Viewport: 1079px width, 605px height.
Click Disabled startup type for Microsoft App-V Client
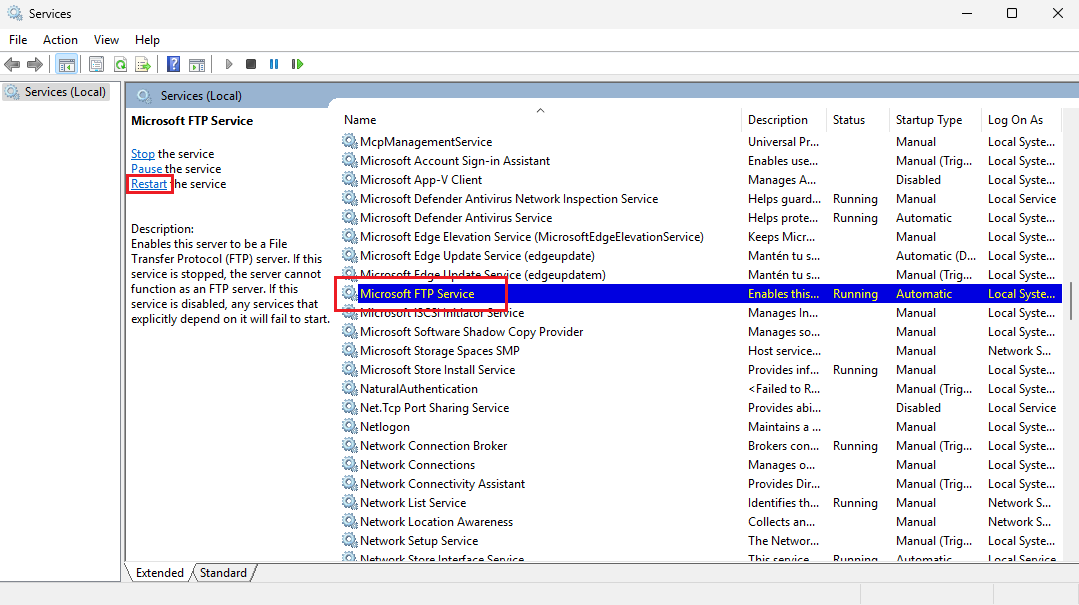pos(918,180)
